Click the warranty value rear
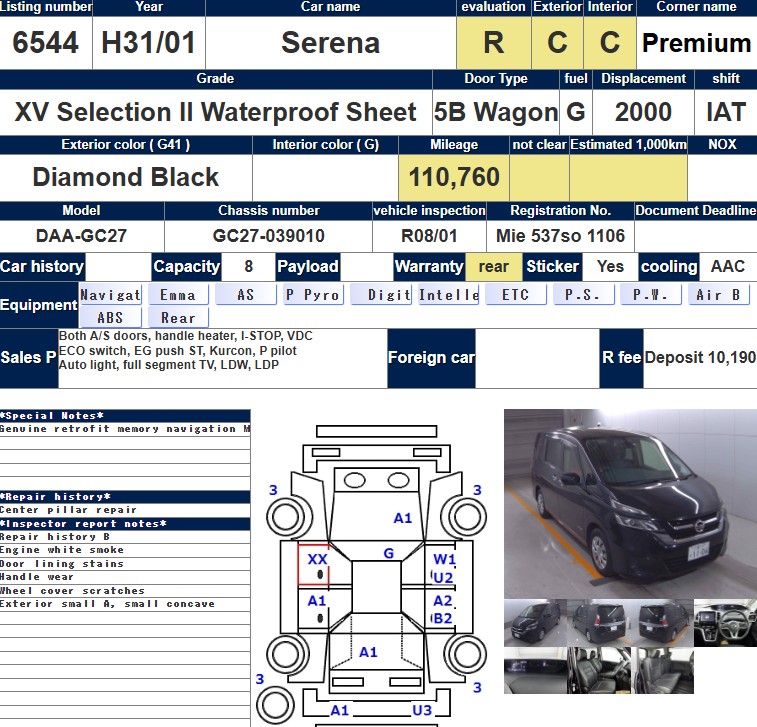This screenshot has width=757, height=727. coord(493,266)
